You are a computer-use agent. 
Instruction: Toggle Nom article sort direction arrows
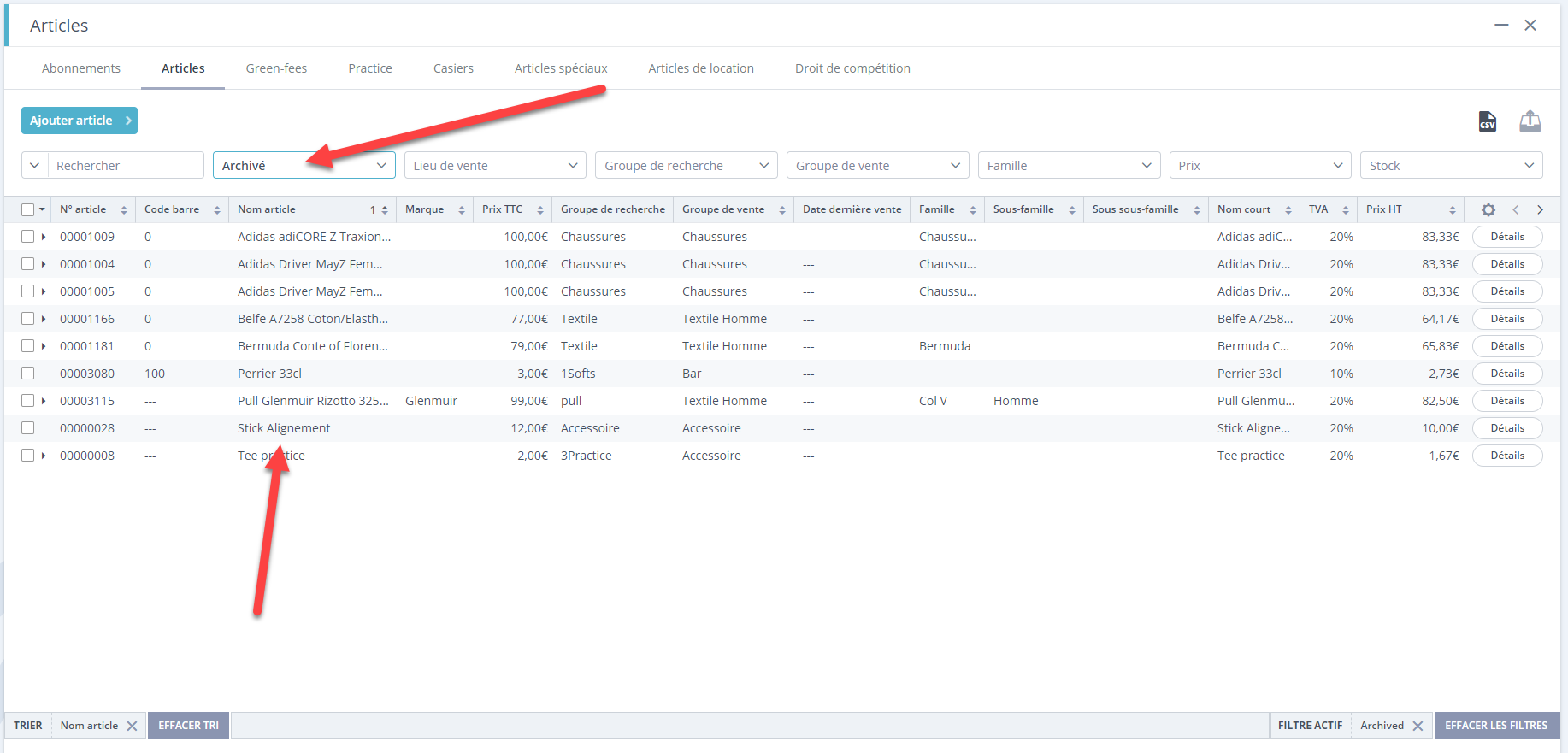pyautogui.click(x=385, y=210)
